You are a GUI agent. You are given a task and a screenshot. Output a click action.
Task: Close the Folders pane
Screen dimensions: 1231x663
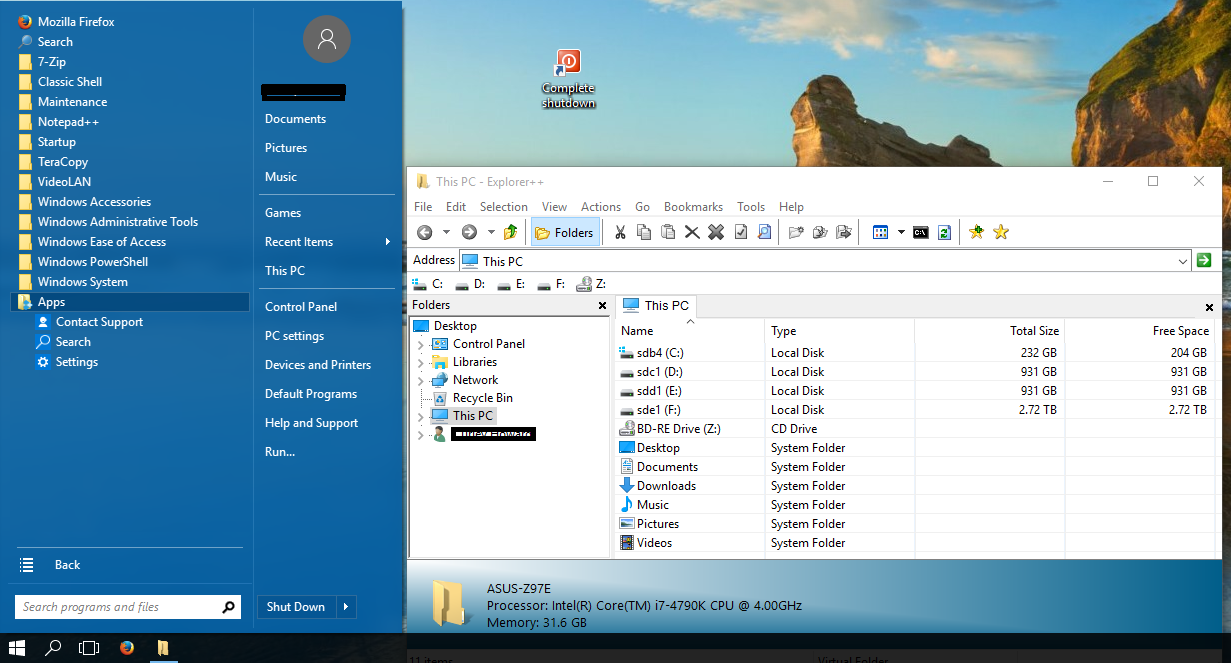[602, 306]
